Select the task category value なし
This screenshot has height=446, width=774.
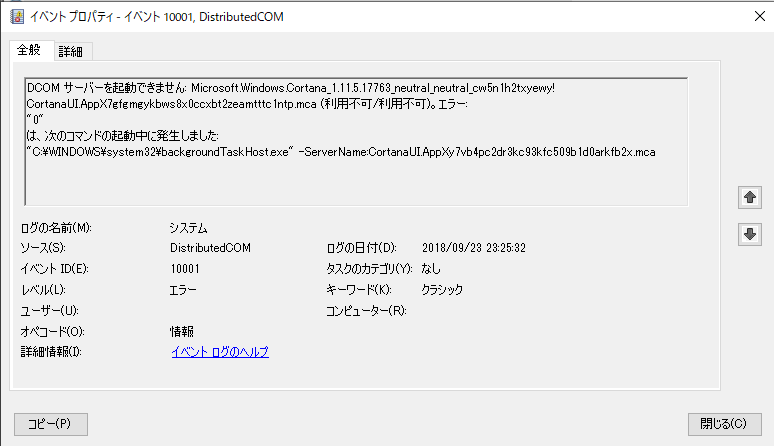pyautogui.click(x=431, y=269)
